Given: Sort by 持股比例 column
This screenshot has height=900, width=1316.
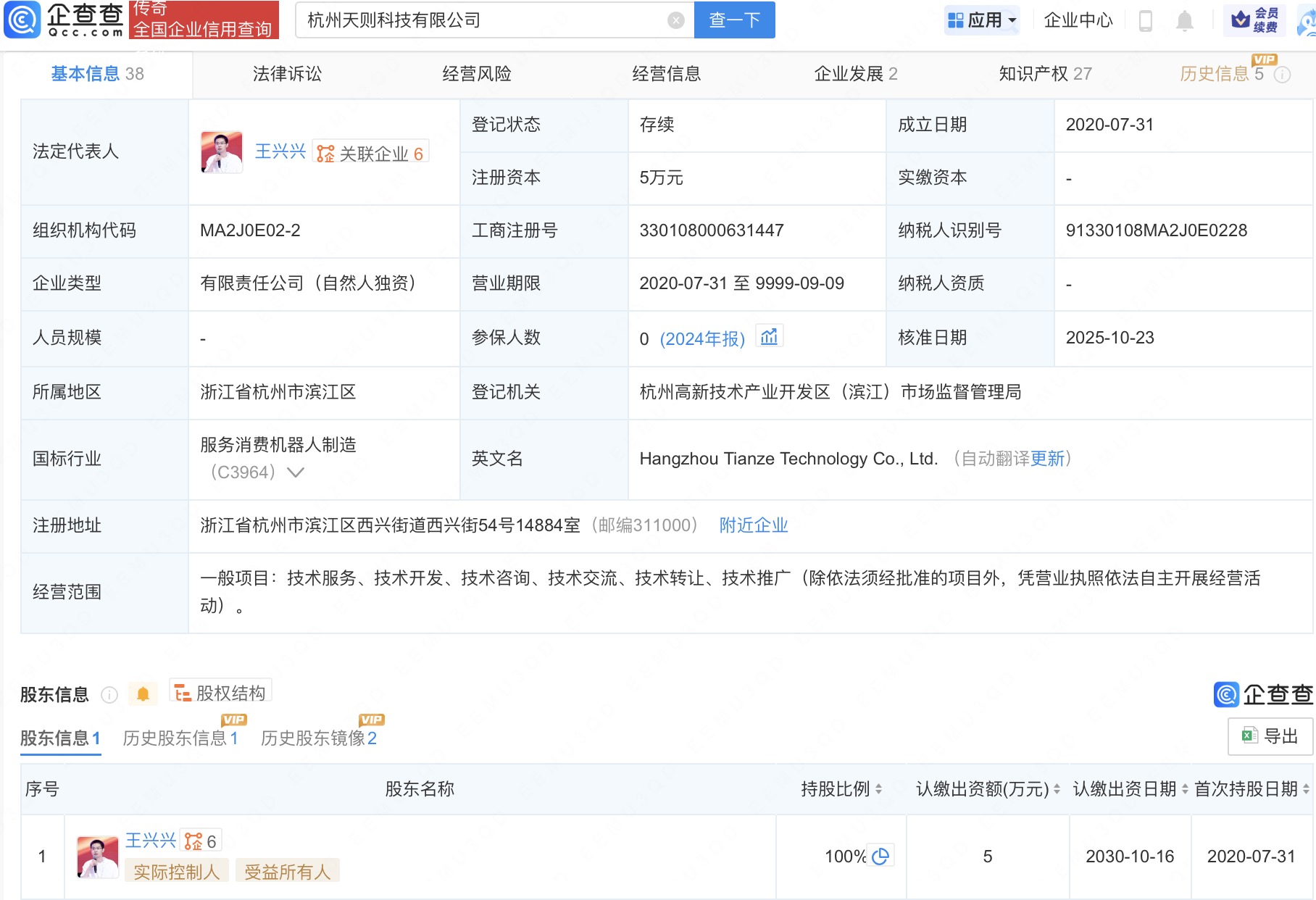Looking at the screenshot, I should [878, 789].
